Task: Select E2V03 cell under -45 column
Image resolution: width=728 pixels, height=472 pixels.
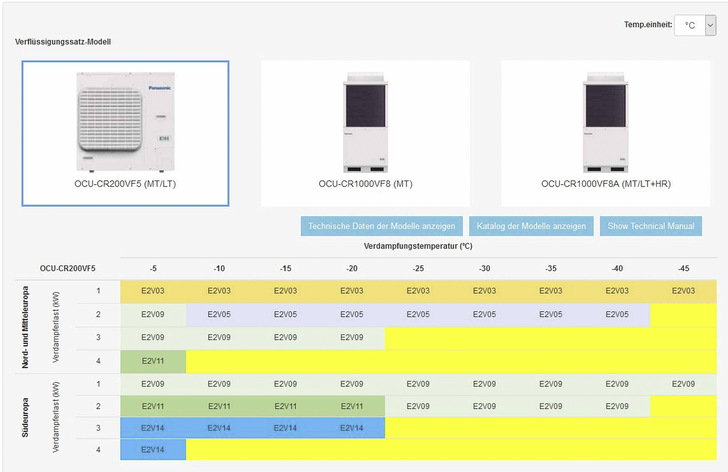Action: coord(683,291)
